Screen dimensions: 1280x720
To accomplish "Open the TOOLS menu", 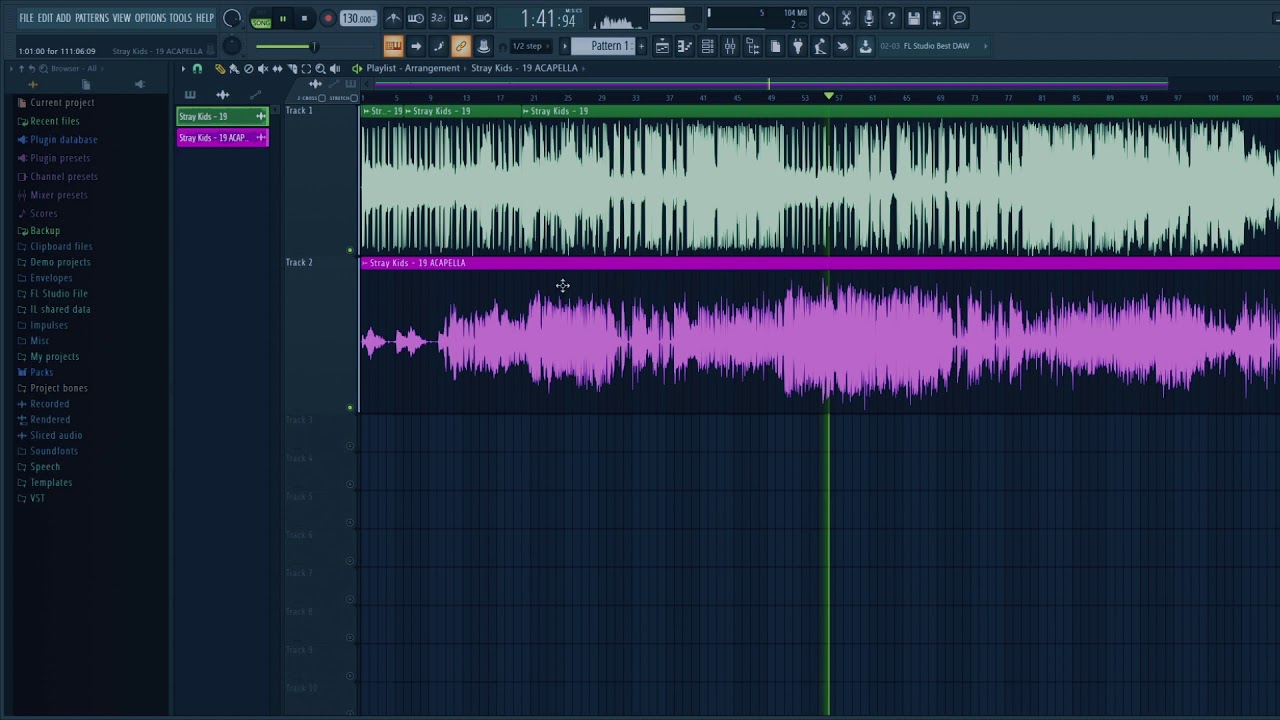I will coord(180,18).
